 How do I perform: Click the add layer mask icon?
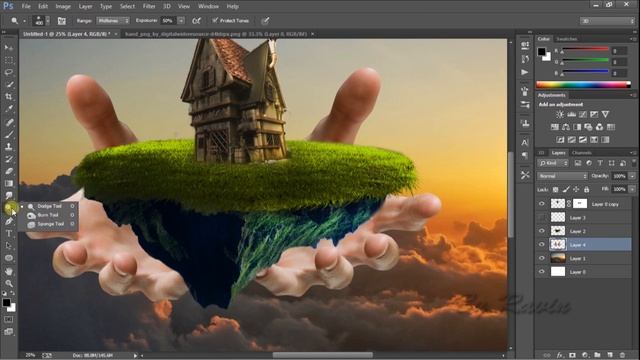(572, 355)
